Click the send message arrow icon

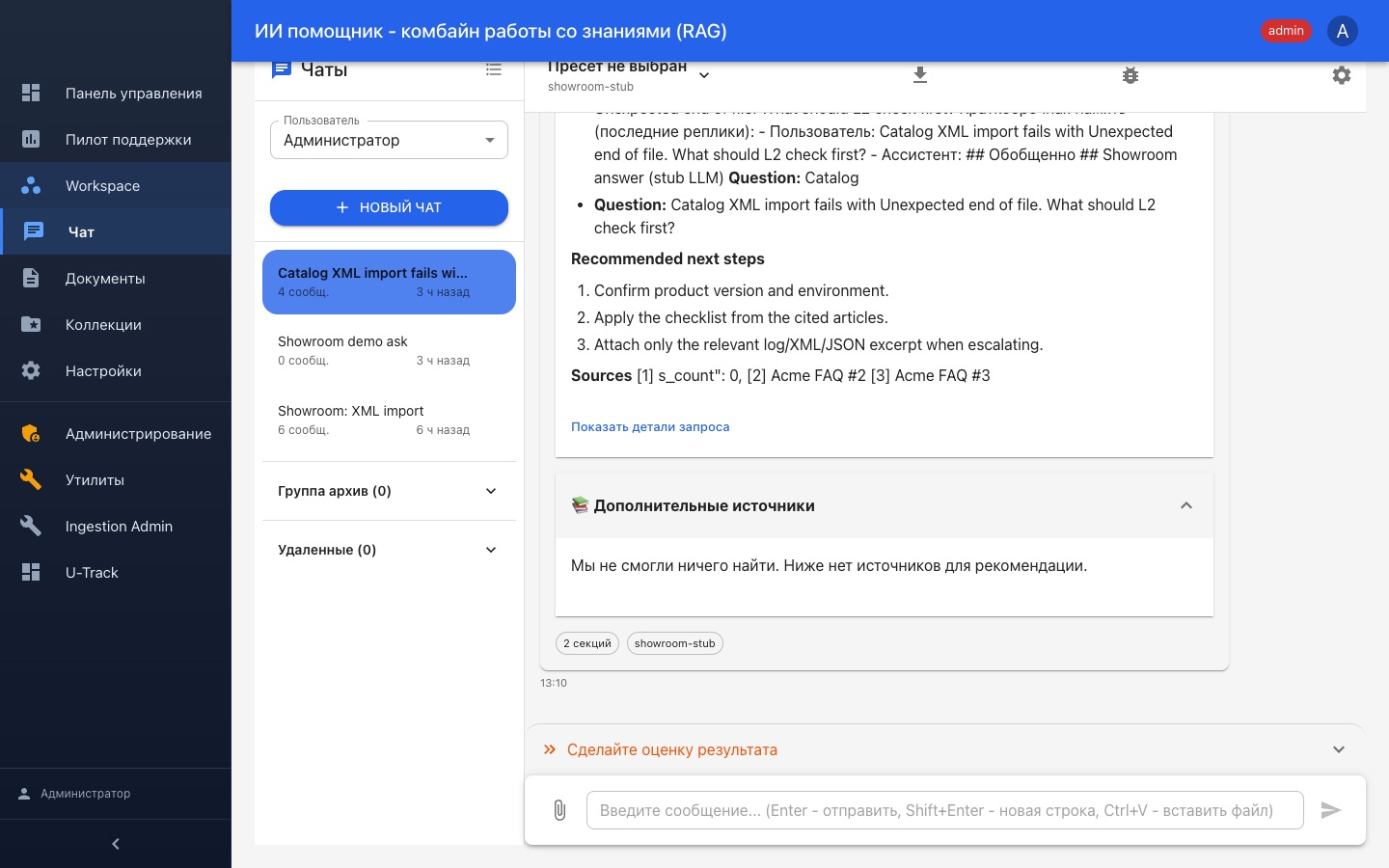tap(1331, 810)
